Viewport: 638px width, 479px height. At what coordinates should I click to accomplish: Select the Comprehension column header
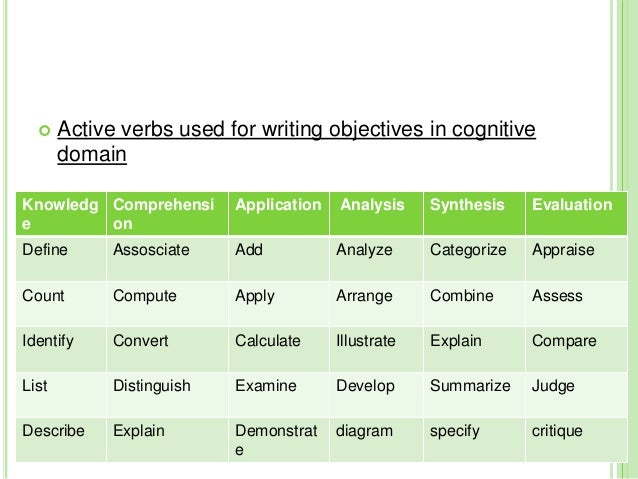click(x=167, y=214)
